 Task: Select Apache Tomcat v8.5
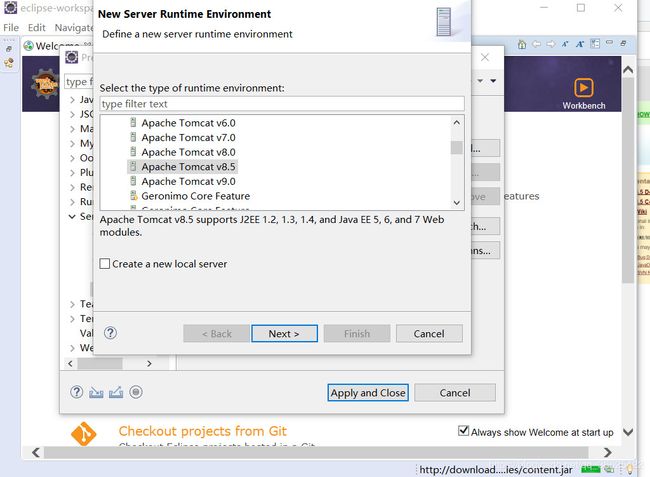(183, 167)
